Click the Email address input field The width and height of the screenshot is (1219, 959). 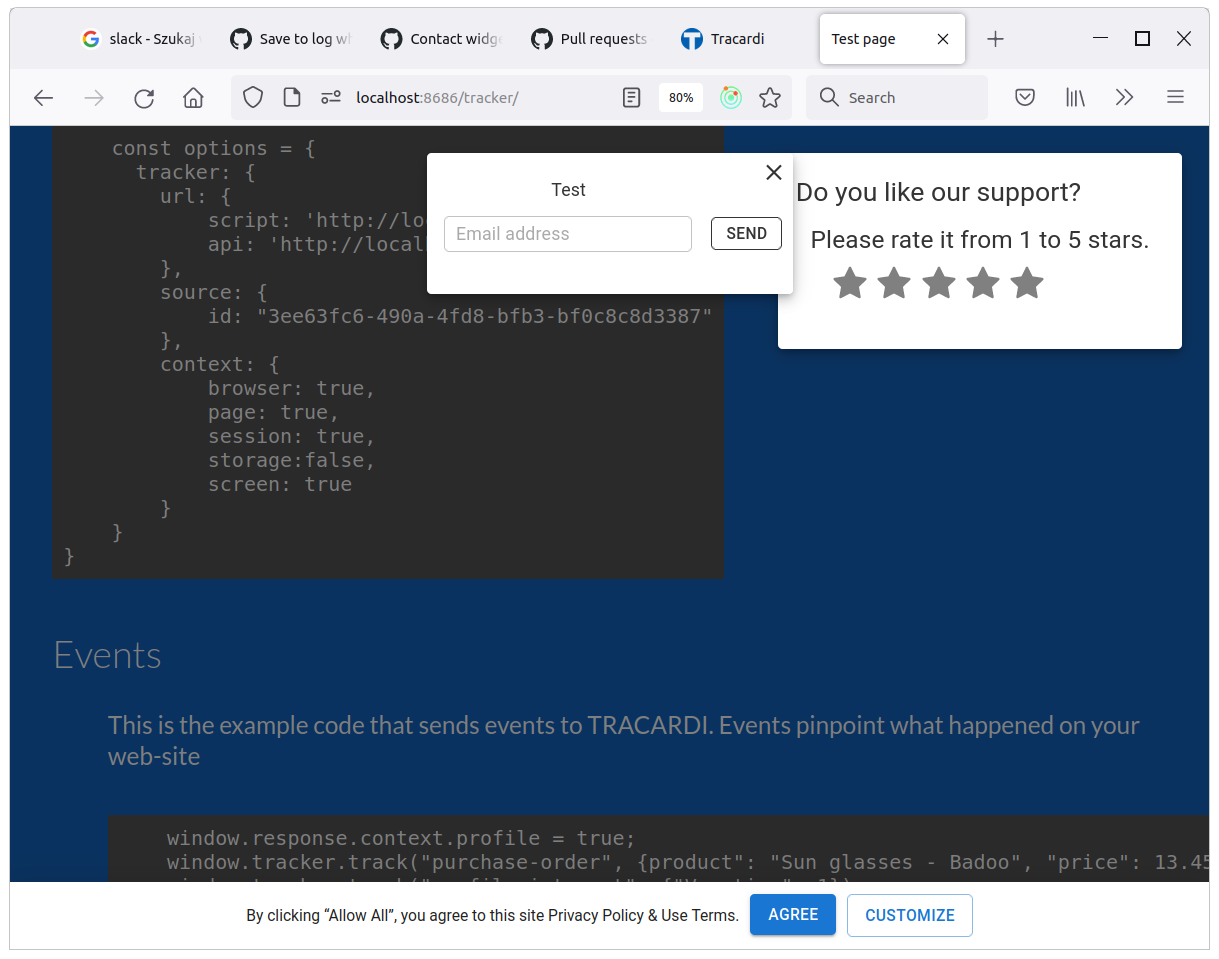click(568, 233)
